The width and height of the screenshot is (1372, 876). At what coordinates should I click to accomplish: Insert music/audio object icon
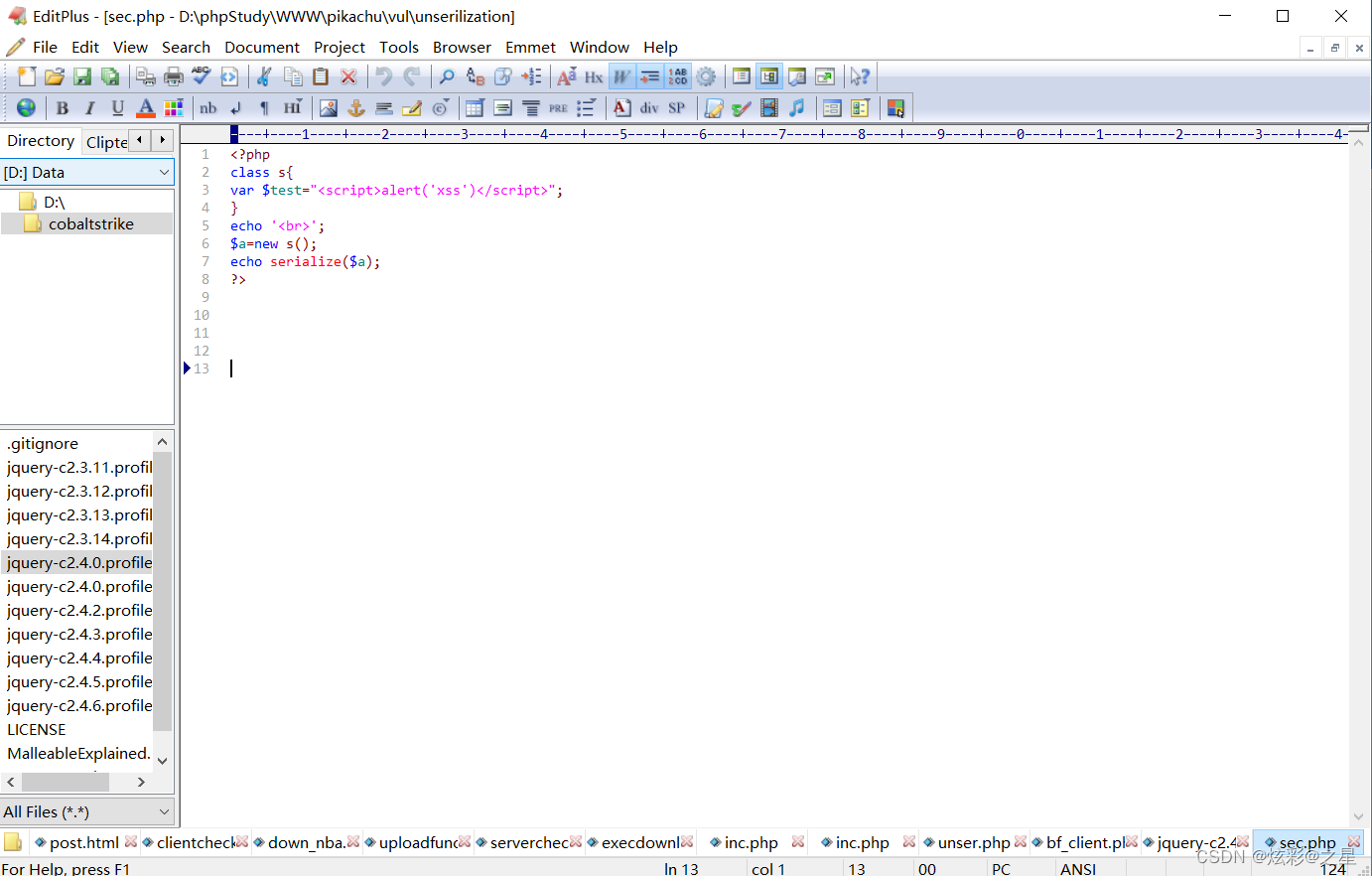click(x=797, y=107)
